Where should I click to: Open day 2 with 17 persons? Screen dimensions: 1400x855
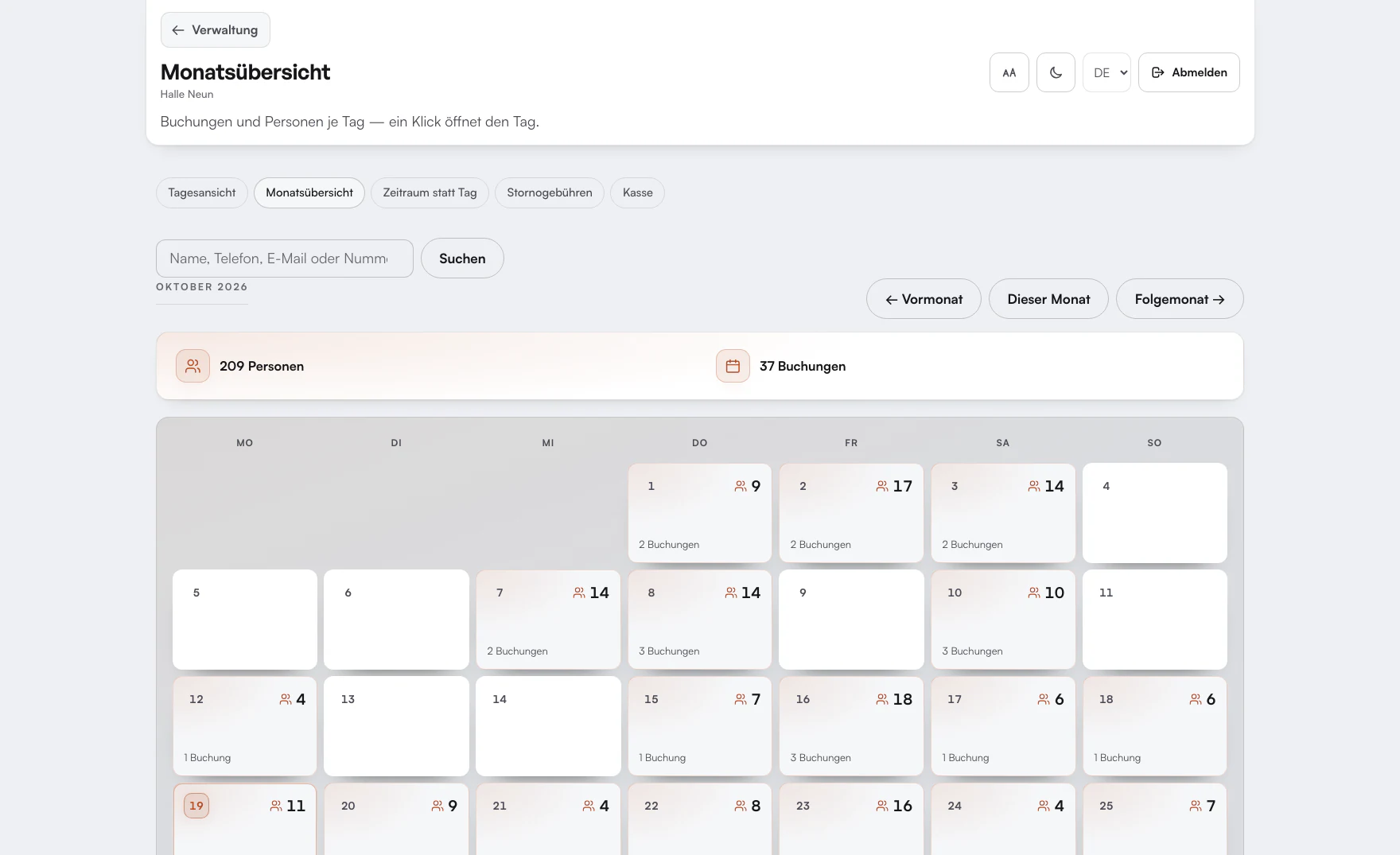[x=851, y=513]
